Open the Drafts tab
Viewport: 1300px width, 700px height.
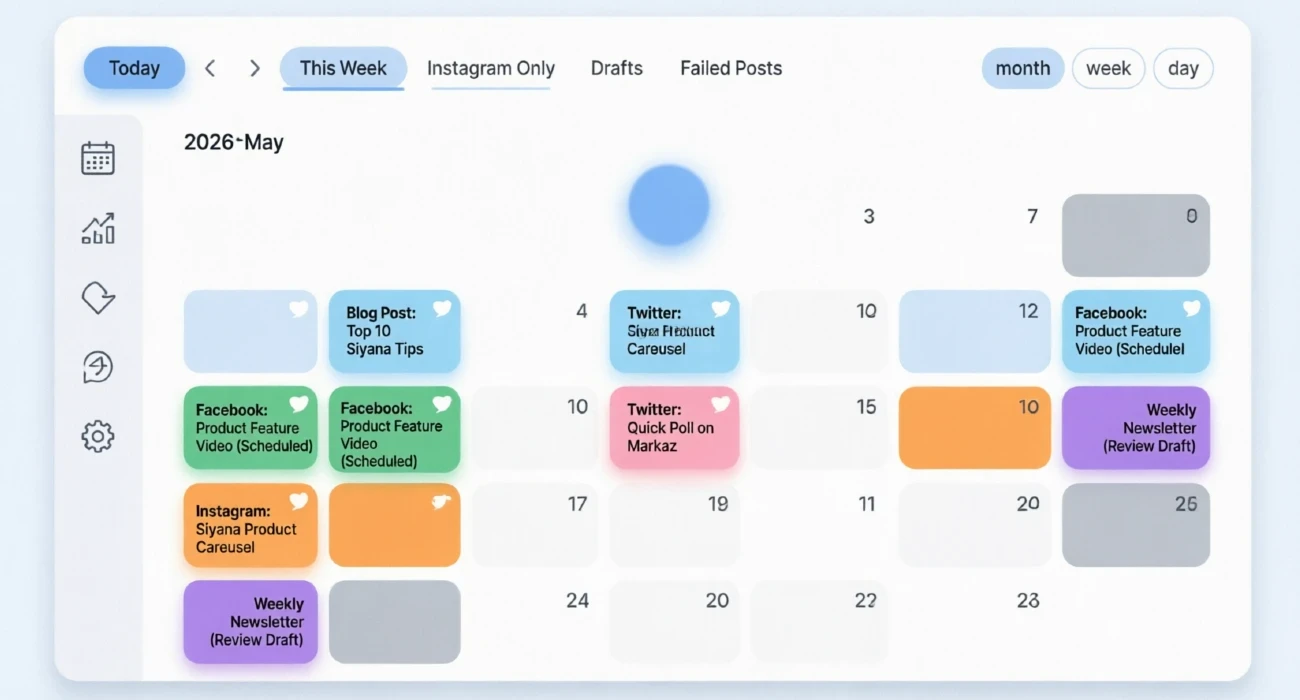(x=617, y=69)
